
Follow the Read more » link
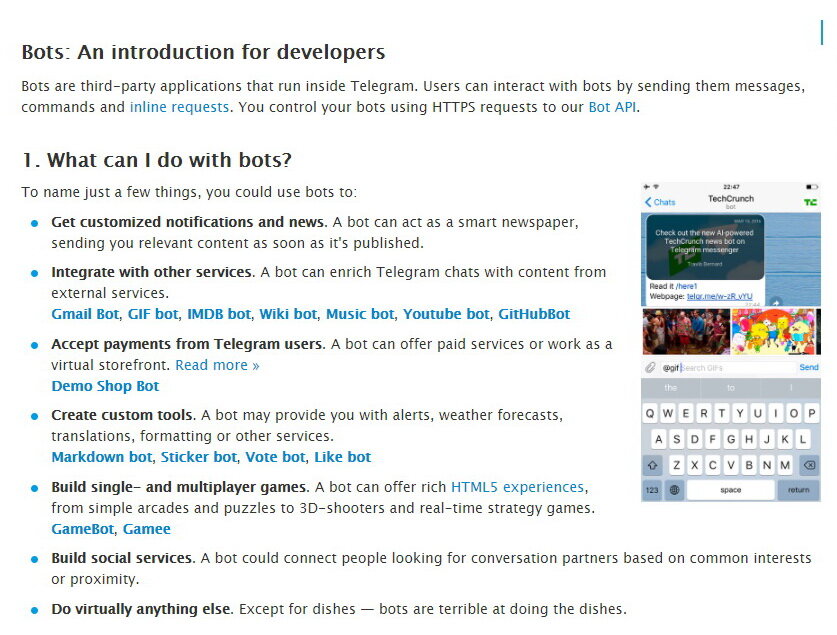217,365
